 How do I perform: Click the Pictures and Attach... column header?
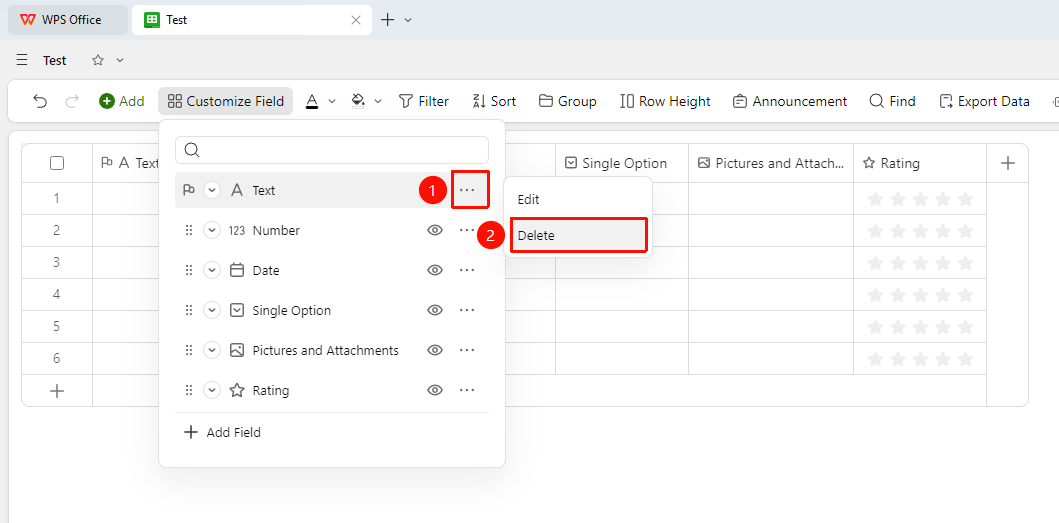(x=771, y=163)
